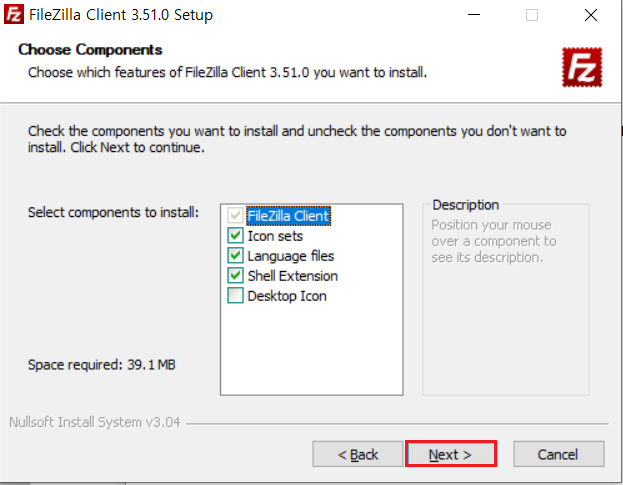Disable the Shell Extension checkbox
This screenshot has width=623, height=485.
point(235,276)
